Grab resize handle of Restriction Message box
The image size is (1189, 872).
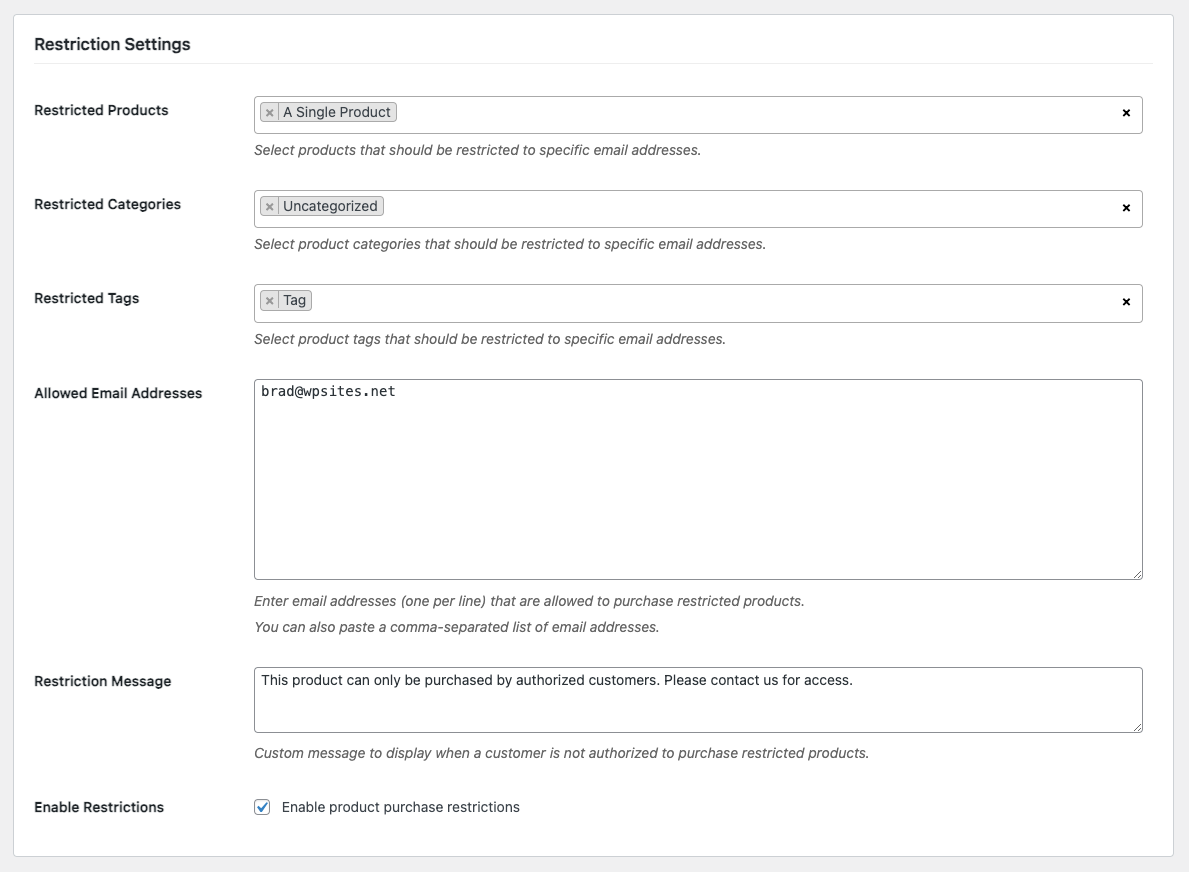click(1137, 727)
